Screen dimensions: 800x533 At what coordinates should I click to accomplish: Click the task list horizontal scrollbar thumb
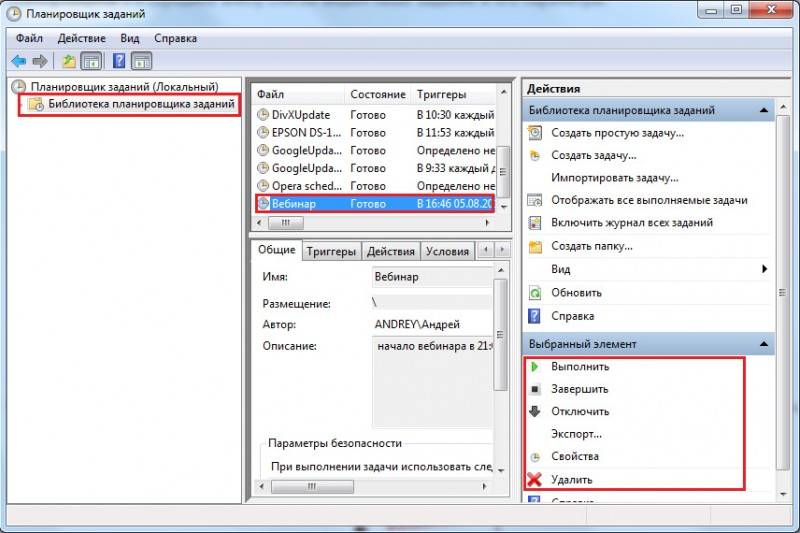tap(286, 222)
